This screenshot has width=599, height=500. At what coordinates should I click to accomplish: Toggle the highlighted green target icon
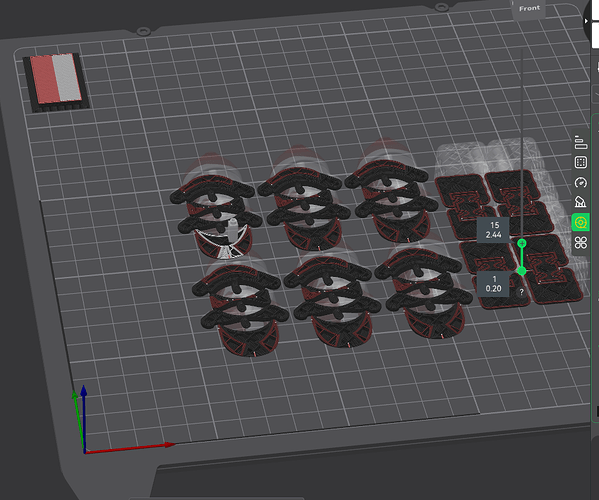tap(580, 222)
